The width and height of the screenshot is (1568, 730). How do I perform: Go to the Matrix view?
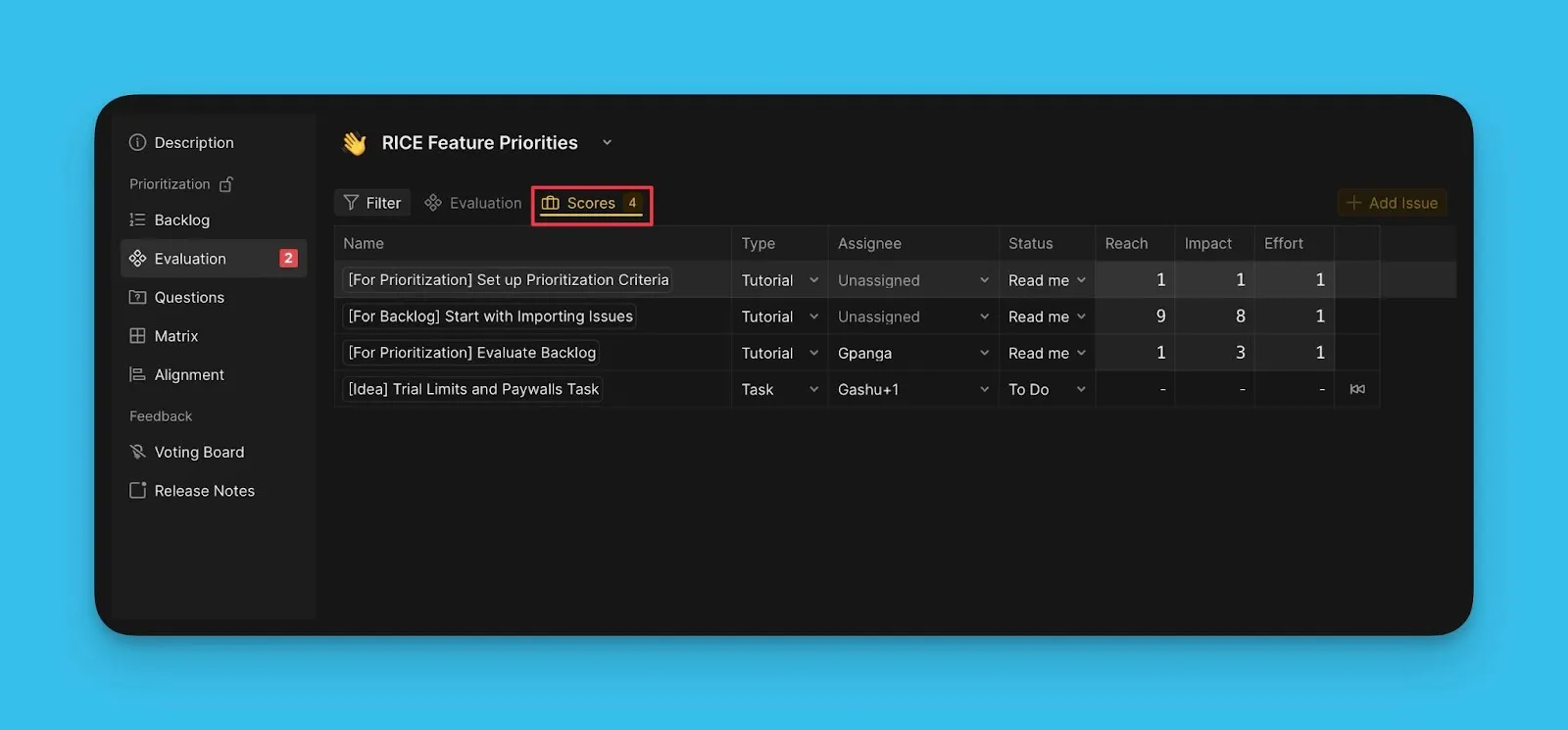pos(175,336)
